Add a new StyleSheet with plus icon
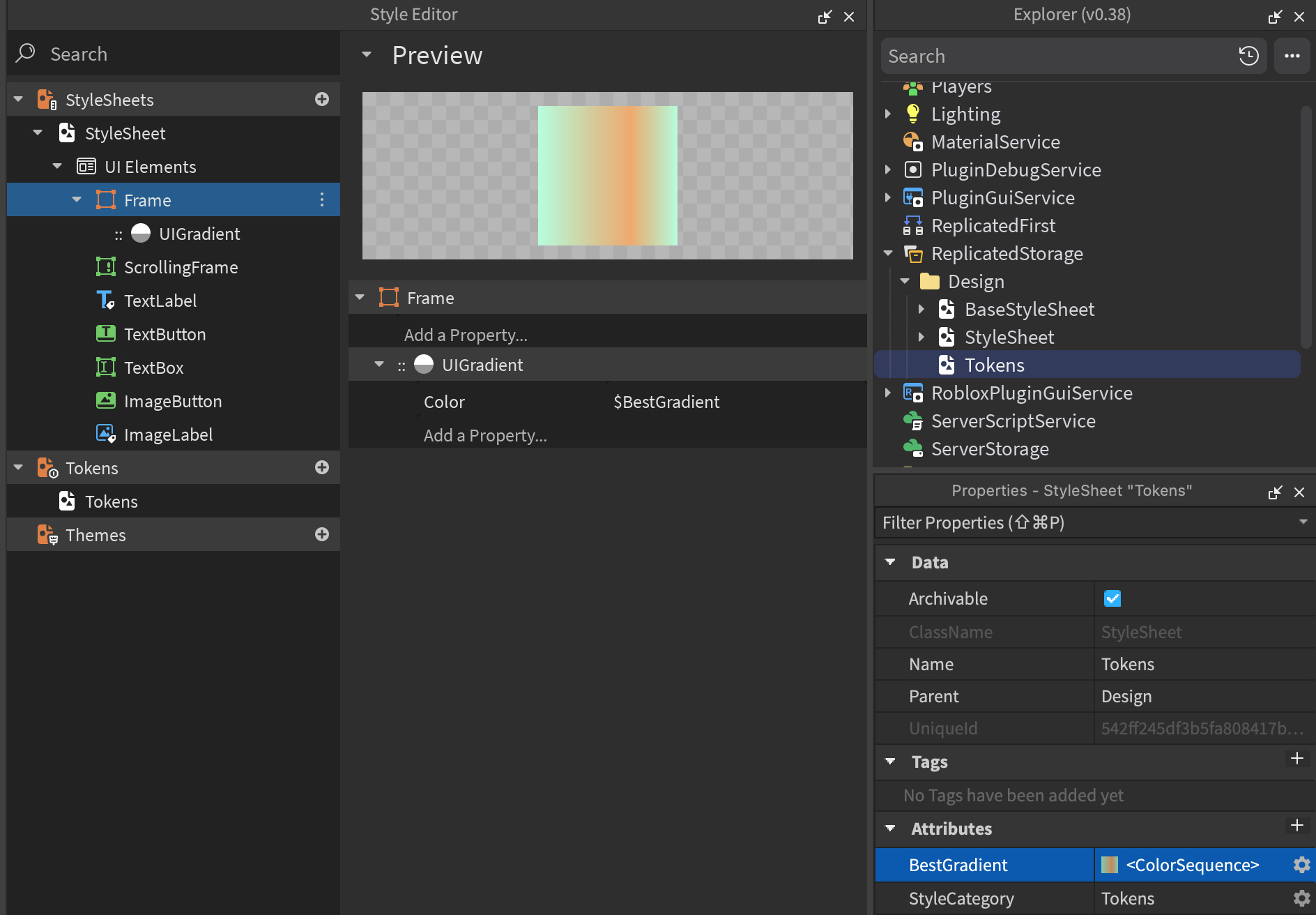The height and width of the screenshot is (915, 1316). click(321, 99)
